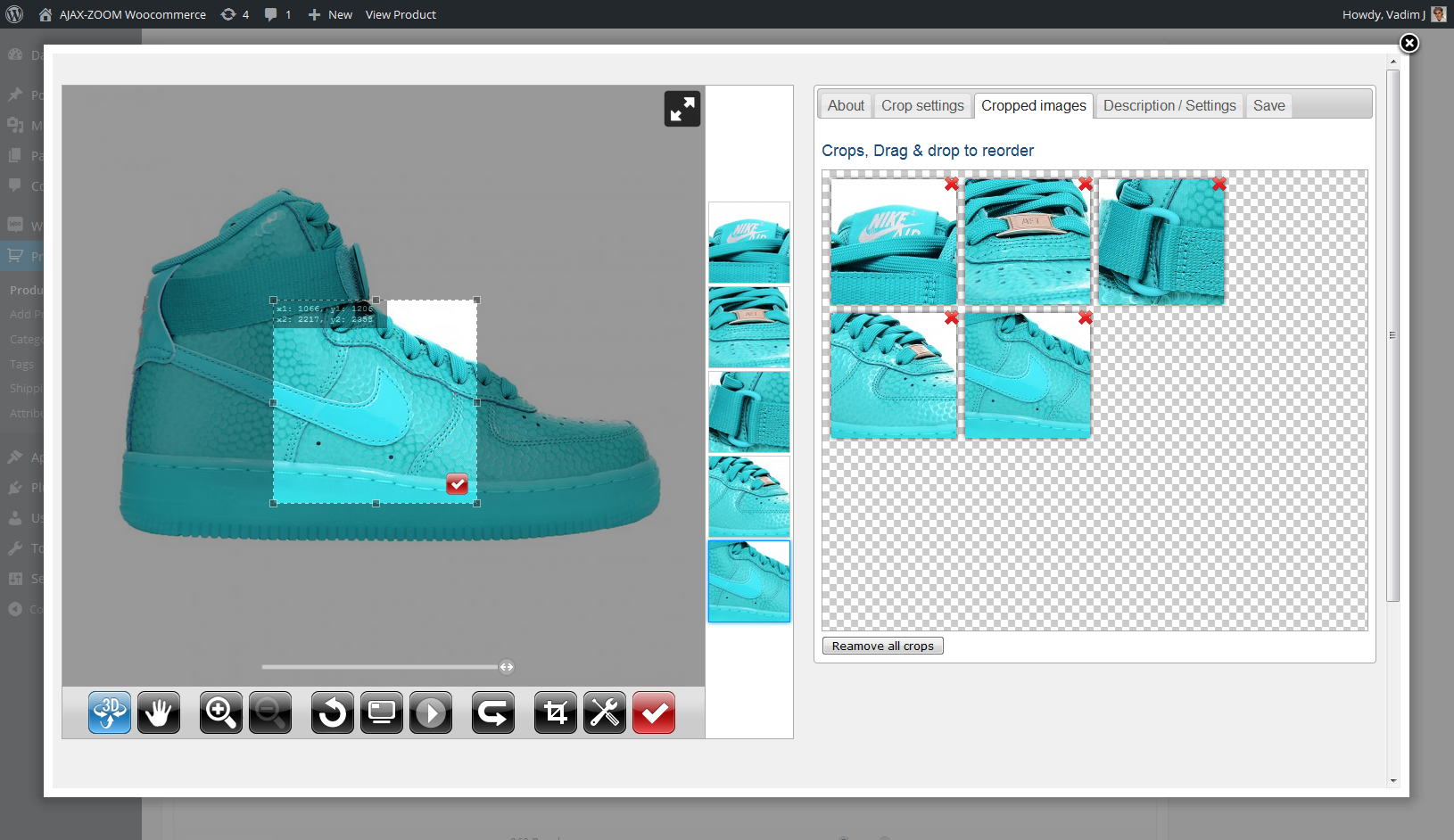Click the modal vertical scrollbar thumb
1454x840 pixels.
tap(1393, 335)
